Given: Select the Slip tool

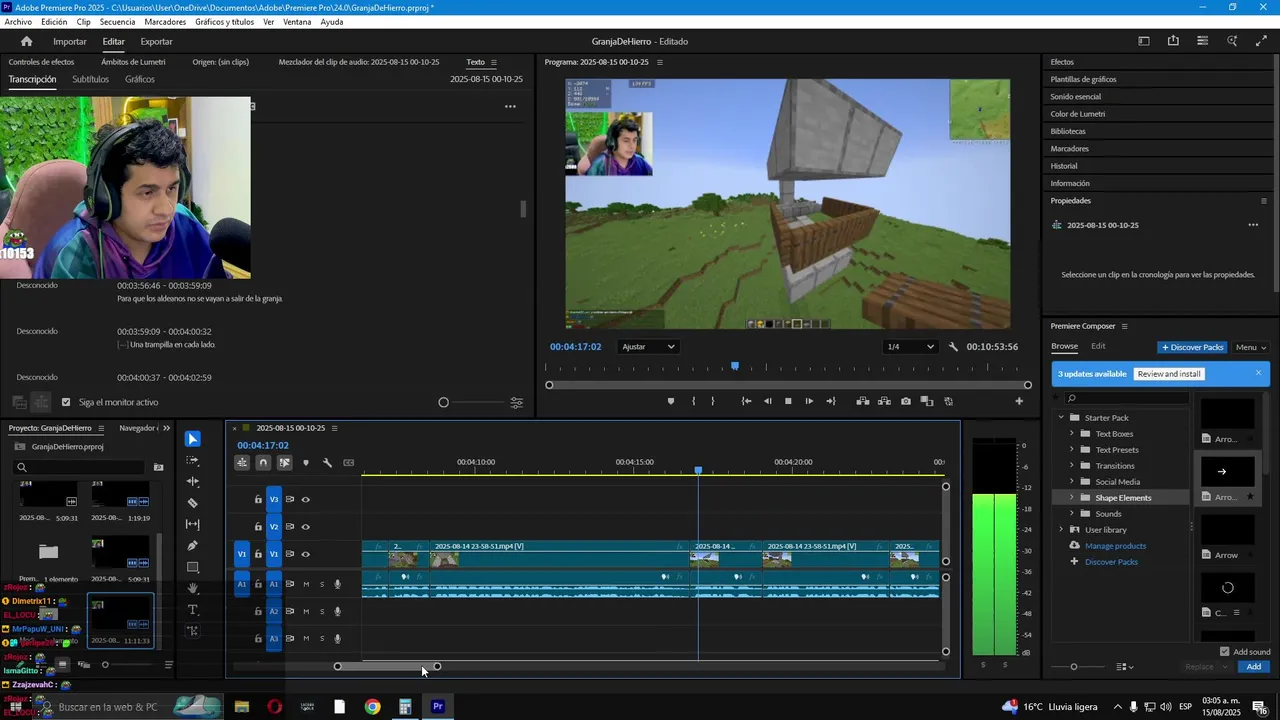Looking at the screenshot, I should pos(193,524).
